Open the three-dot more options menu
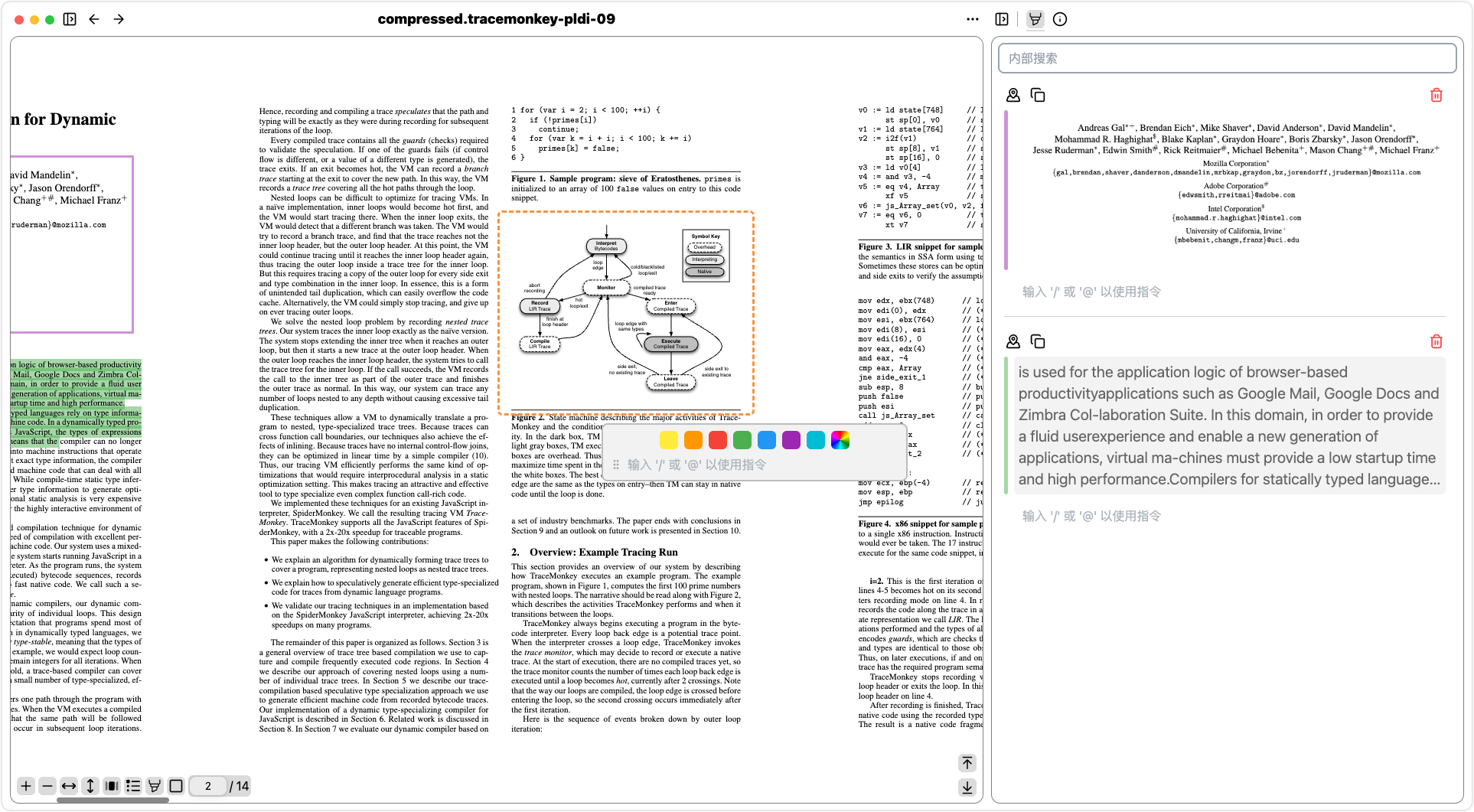 (x=972, y=19)
